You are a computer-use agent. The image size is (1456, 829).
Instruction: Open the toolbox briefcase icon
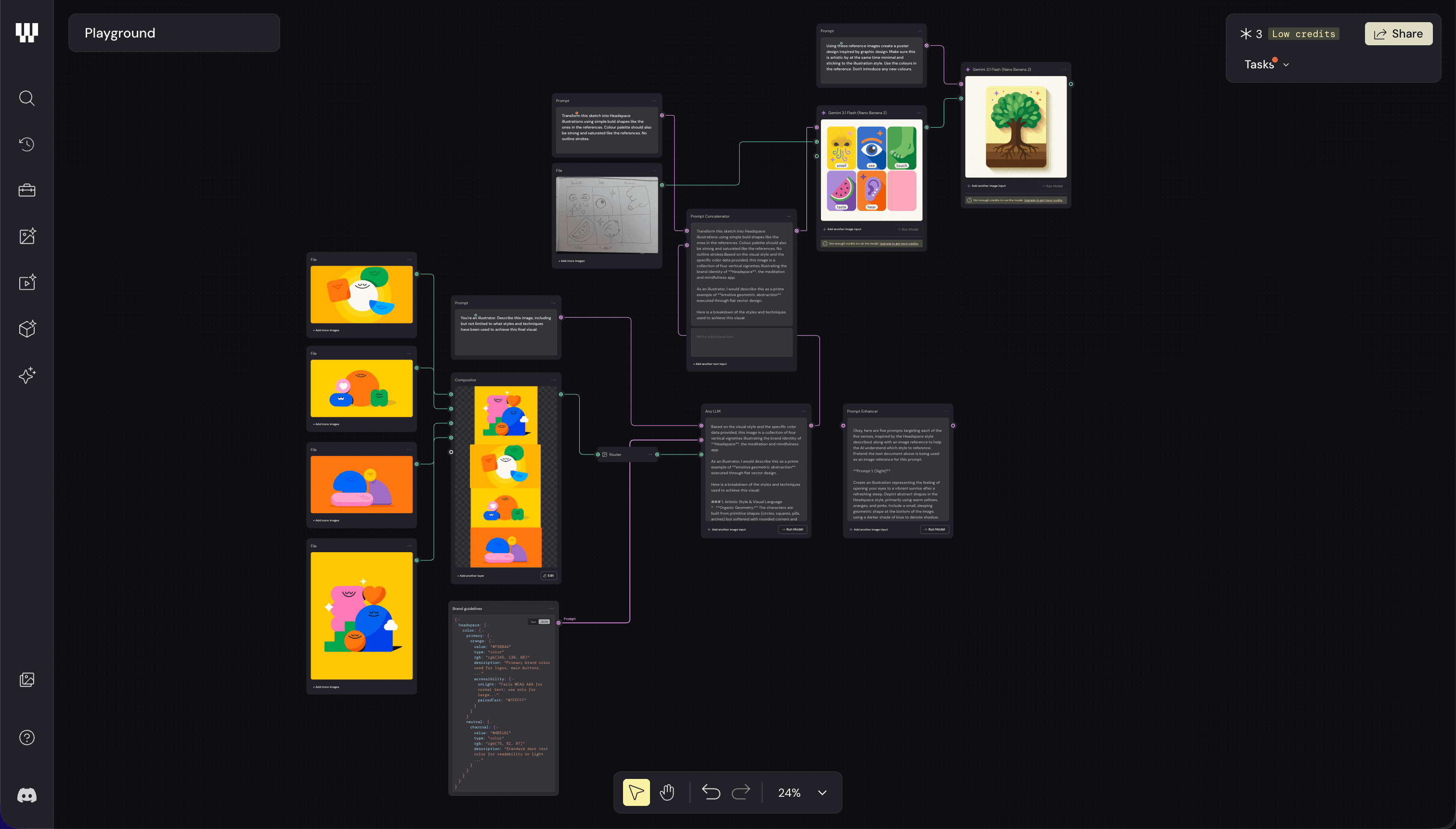coord(27,190)
